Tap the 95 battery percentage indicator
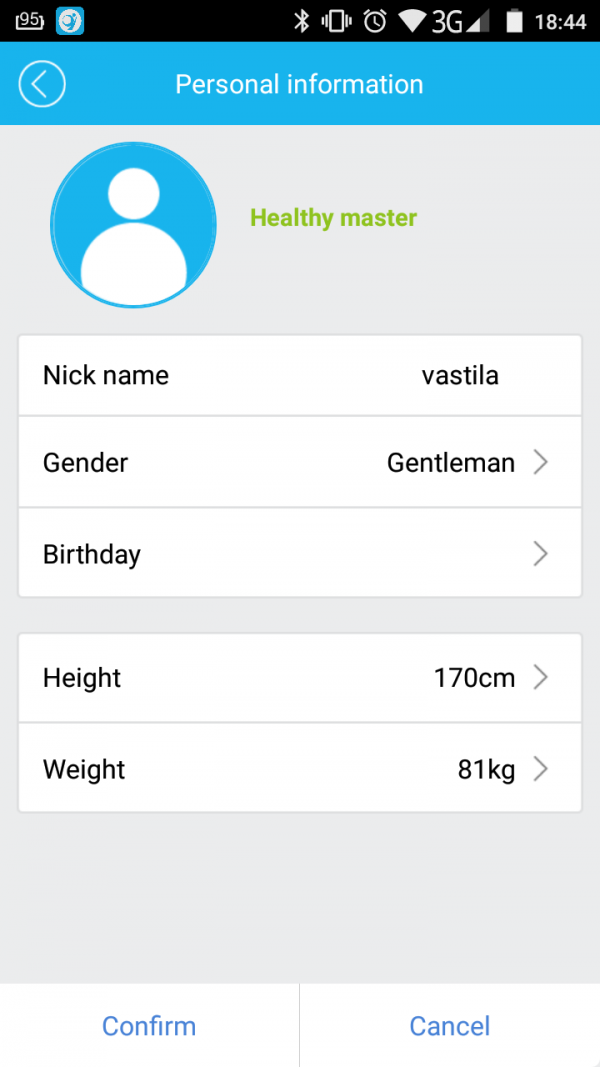This screenshot has width=600, height=1067. 30,21
